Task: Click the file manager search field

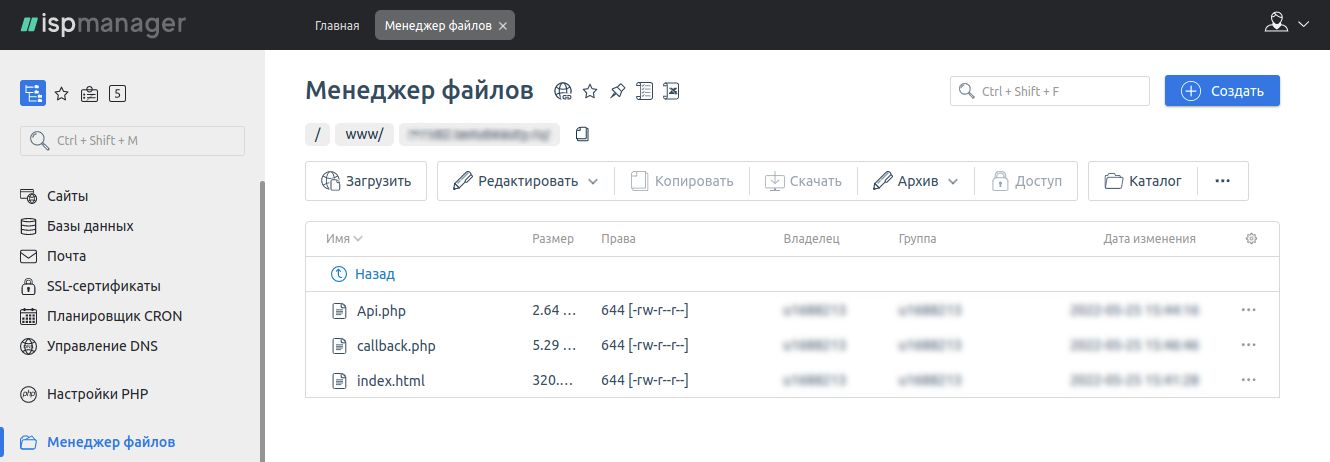Action: pos(1050,91)
